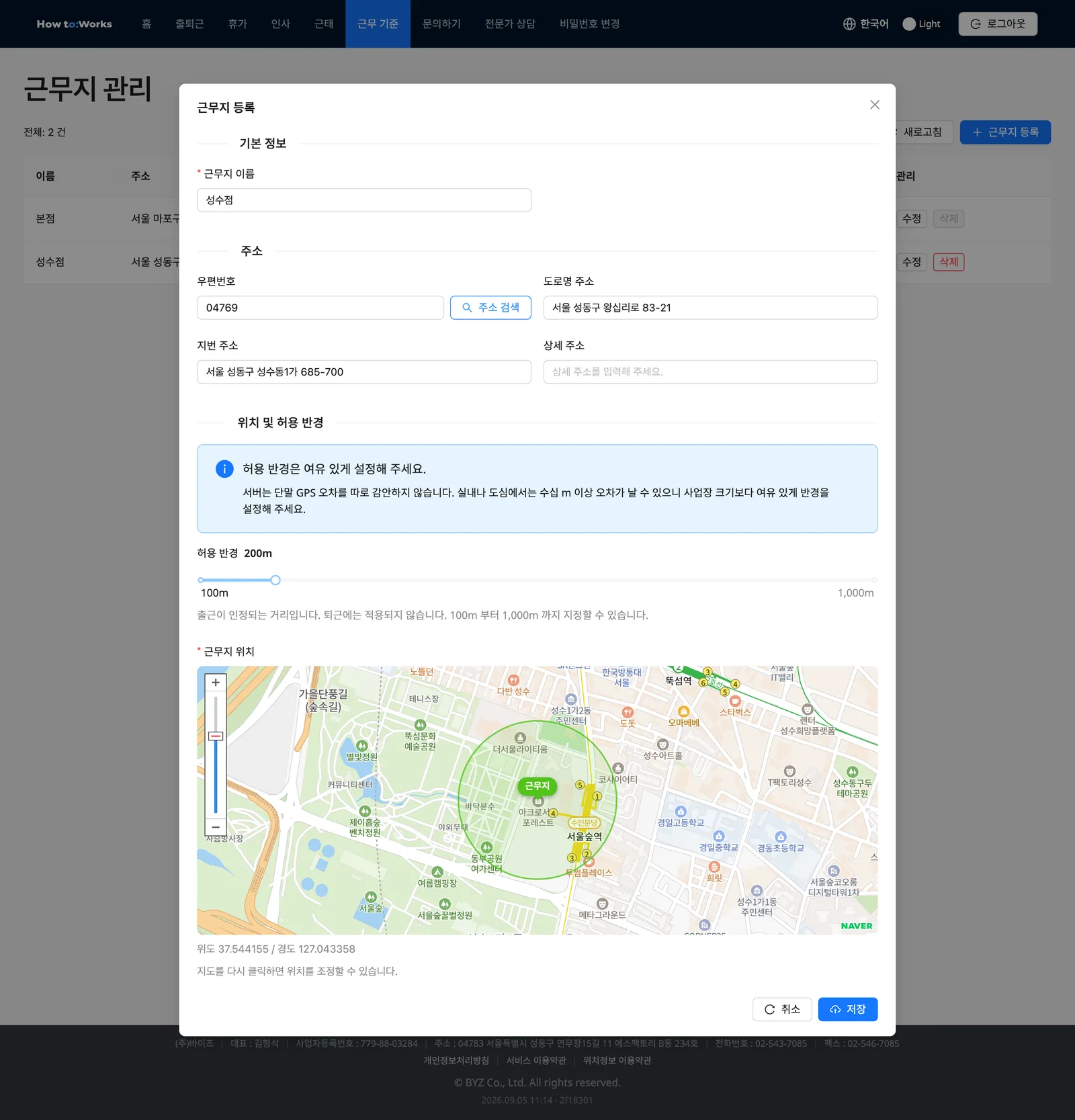Viewport: 1075px width, 1120px height.
Task: Toggle the Light theme switch
Action: [909, 24]
